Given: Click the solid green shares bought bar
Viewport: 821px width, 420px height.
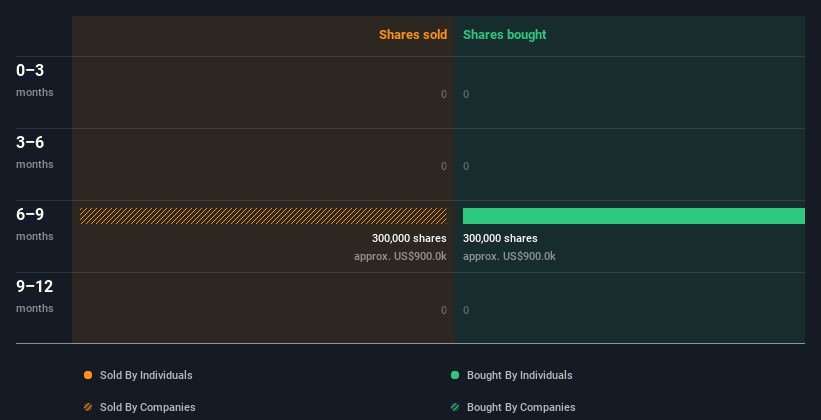Looking at the screenshot, I should [x=634, y=216].
